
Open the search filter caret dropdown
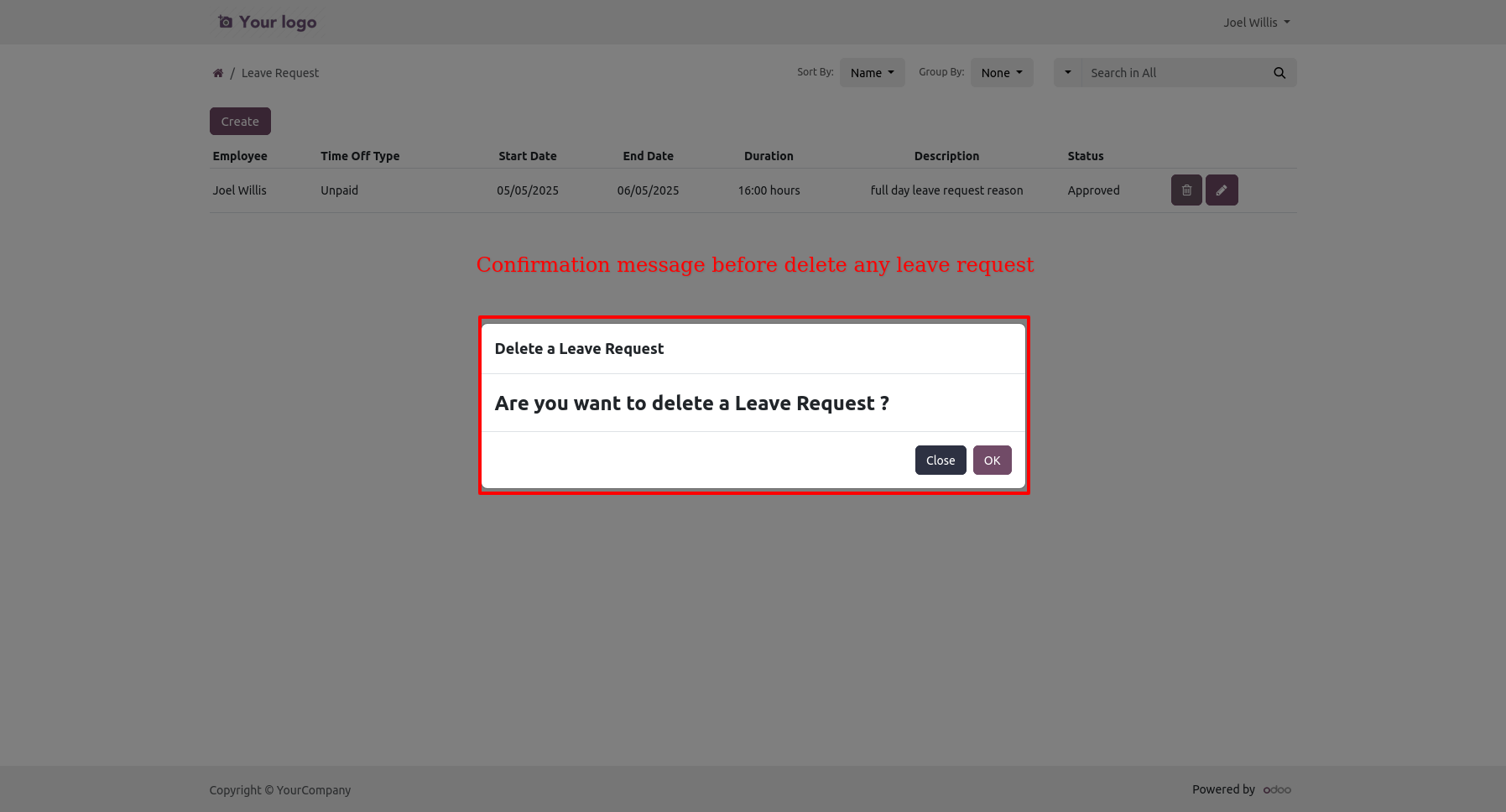[x=1067, y=73]
